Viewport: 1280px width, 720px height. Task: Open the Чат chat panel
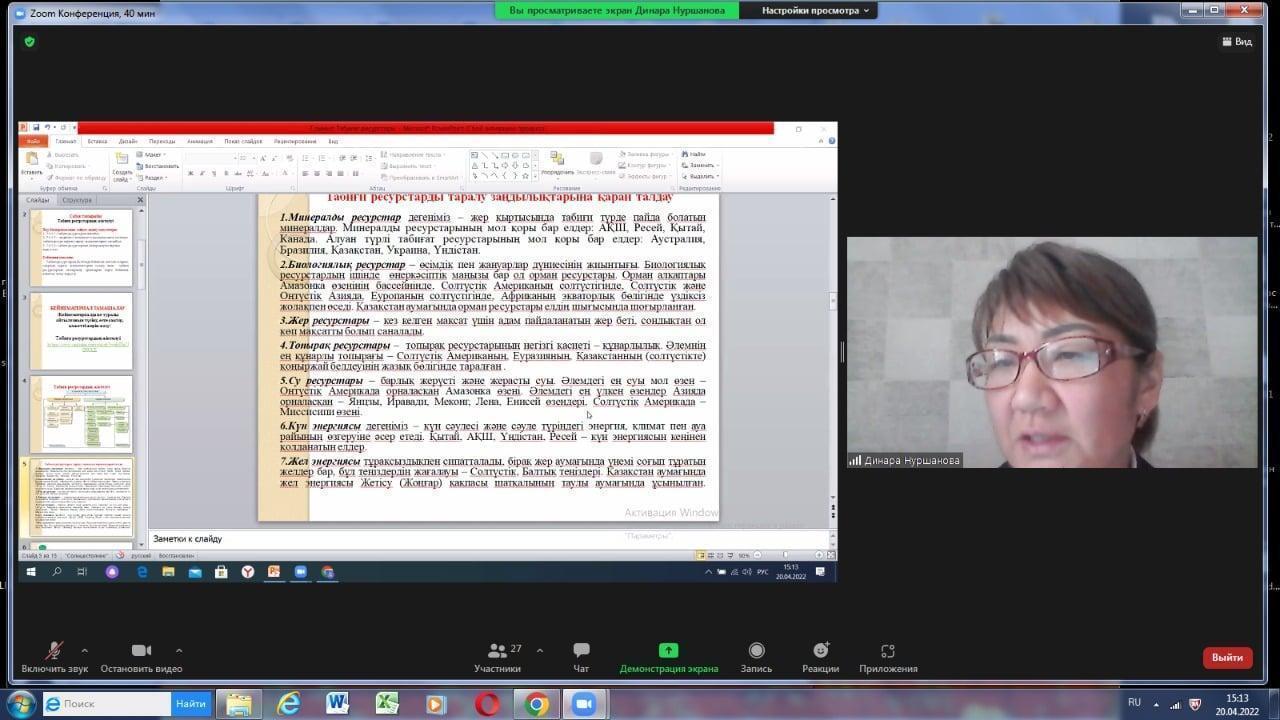click(x=581, y=656)
